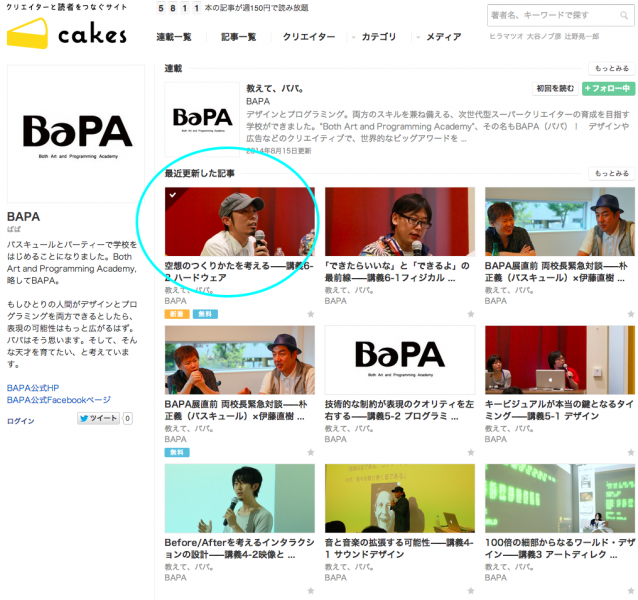Click the cakes logo
This screenshot has height=600, width=638.
67,33
